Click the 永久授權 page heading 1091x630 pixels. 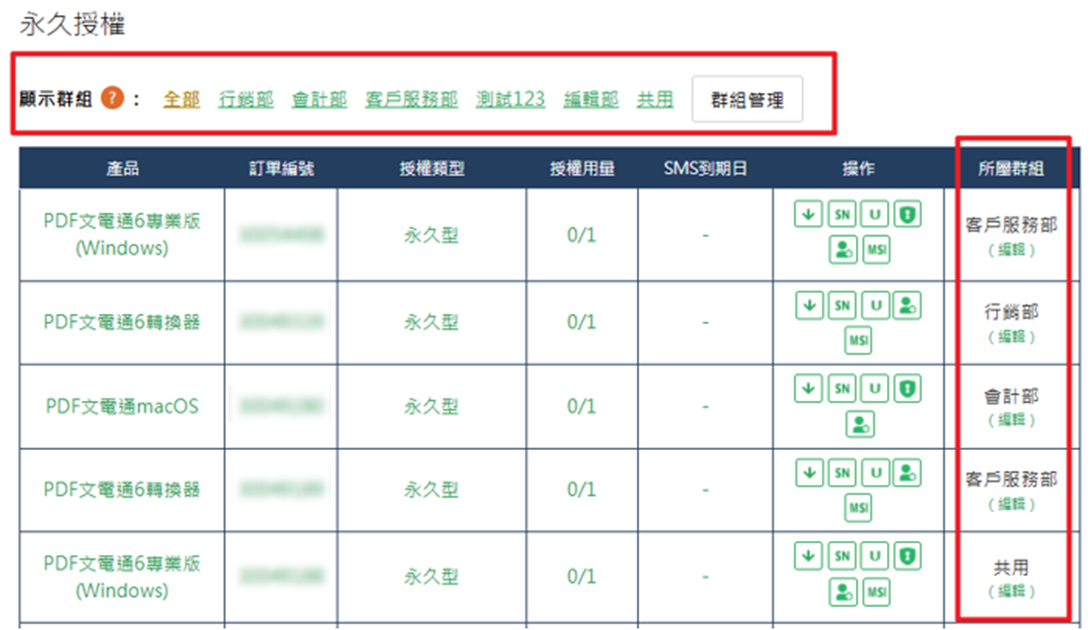click(x=72, y=25)
